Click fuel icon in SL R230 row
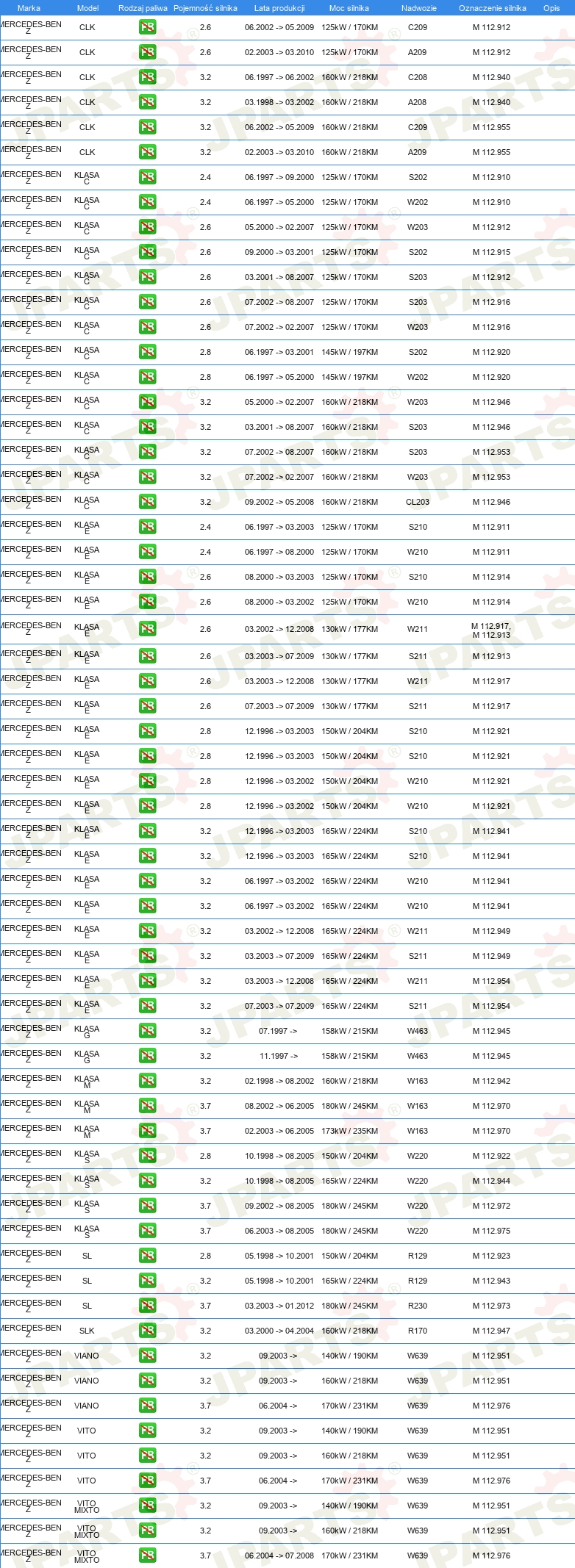 click(147, 1306)
